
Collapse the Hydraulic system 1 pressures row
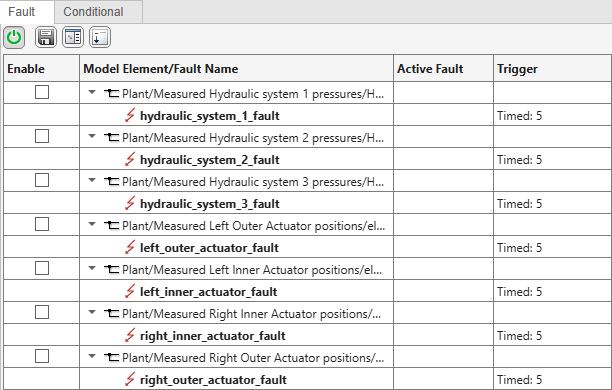pos(92,92)
